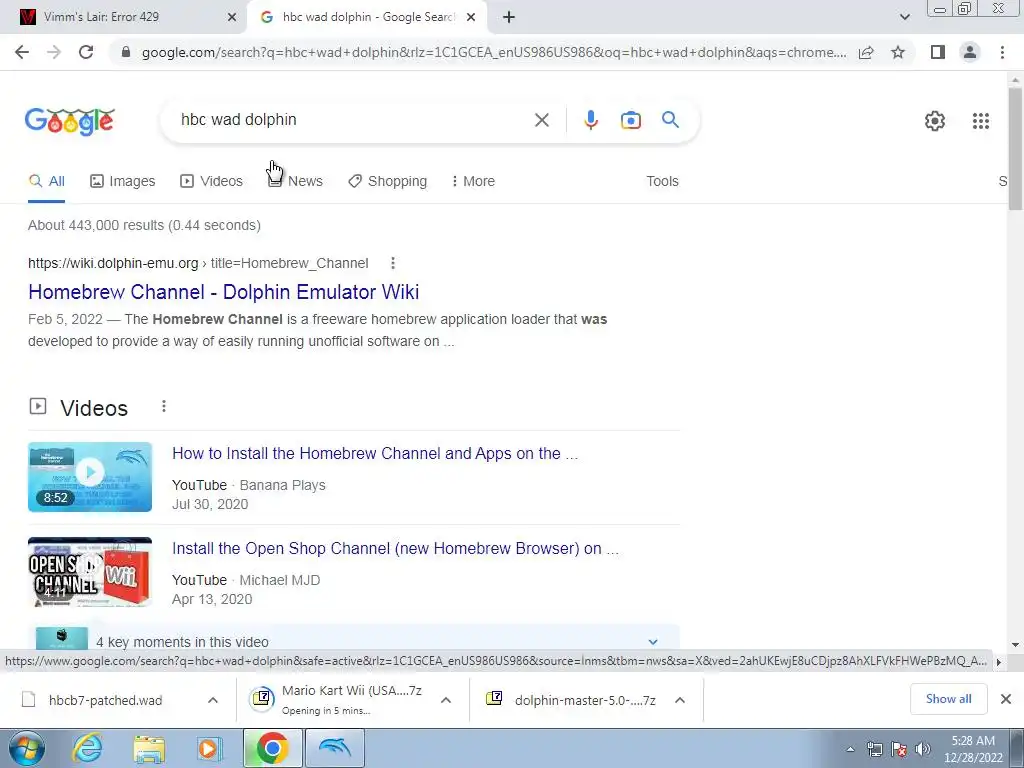Reload the current page
The image size is (1024, 768).
click(86, 52)
